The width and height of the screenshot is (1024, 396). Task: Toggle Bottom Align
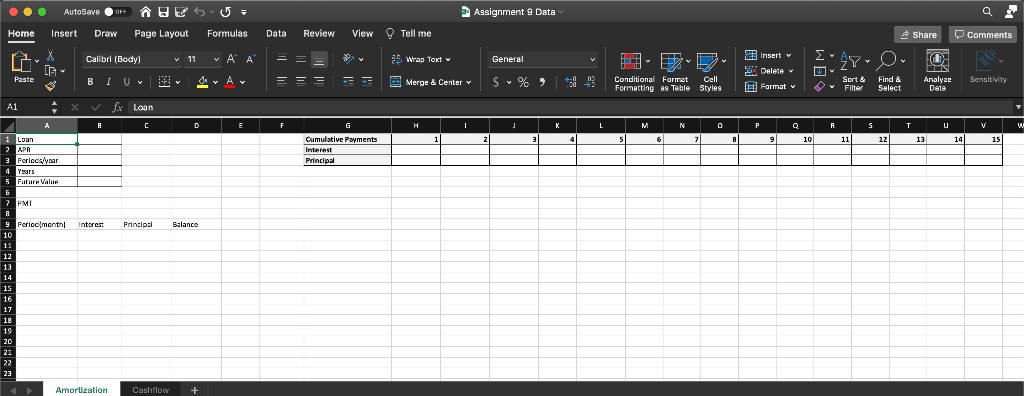click(319, 59)
